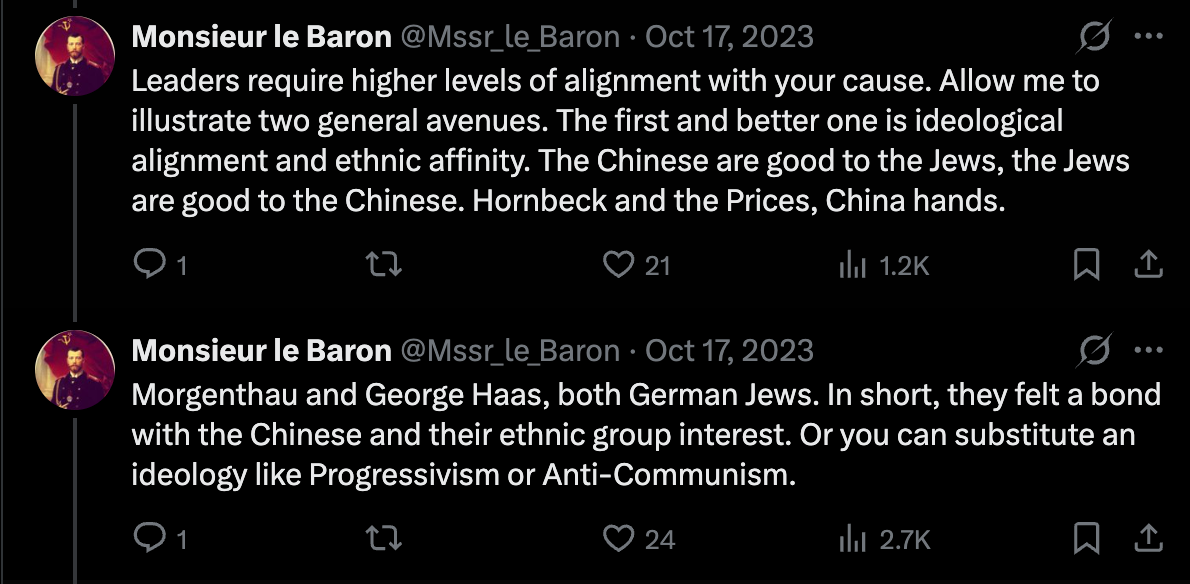
Task: Like the first tweet with 21 likes
Action: click(621, 265)
